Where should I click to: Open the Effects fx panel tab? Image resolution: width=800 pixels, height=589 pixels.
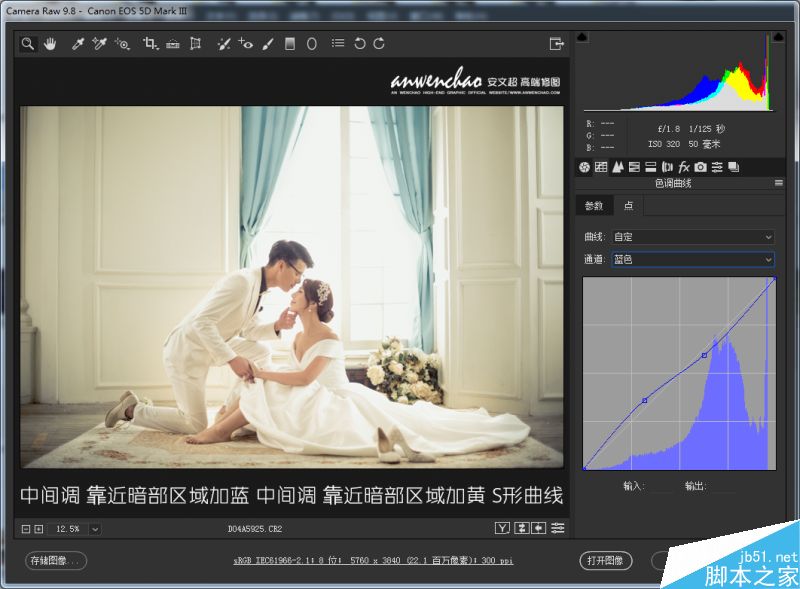pos(684,167)
